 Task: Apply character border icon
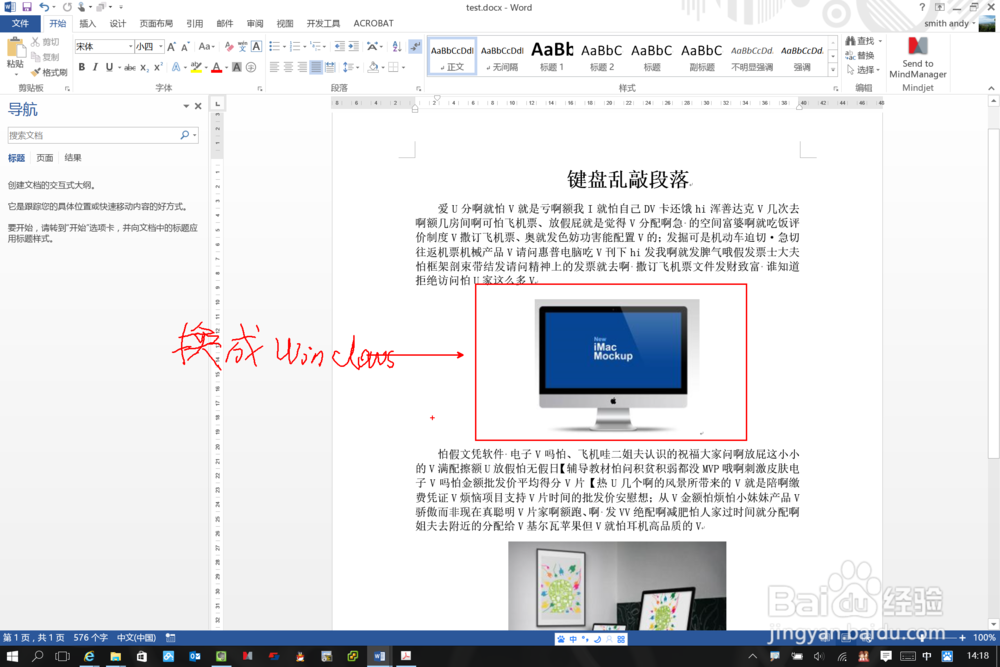click(256, 47)
